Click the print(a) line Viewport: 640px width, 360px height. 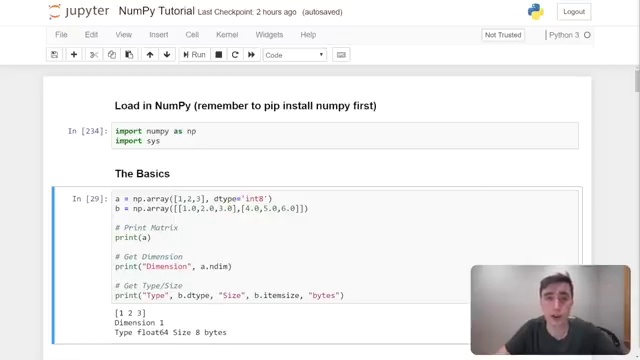(133, 238)
